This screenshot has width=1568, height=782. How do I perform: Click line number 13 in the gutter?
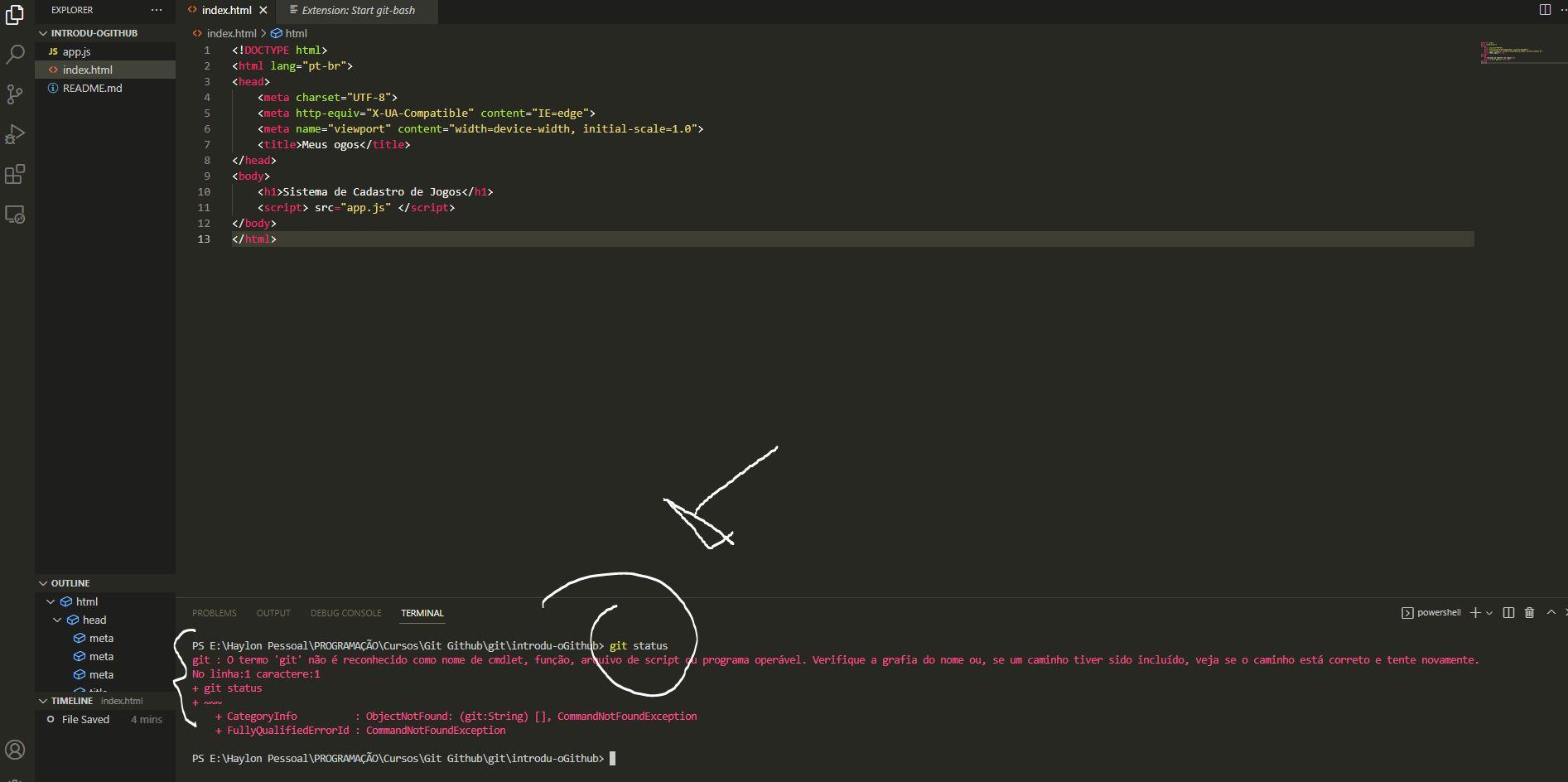[x=204, y=239]
